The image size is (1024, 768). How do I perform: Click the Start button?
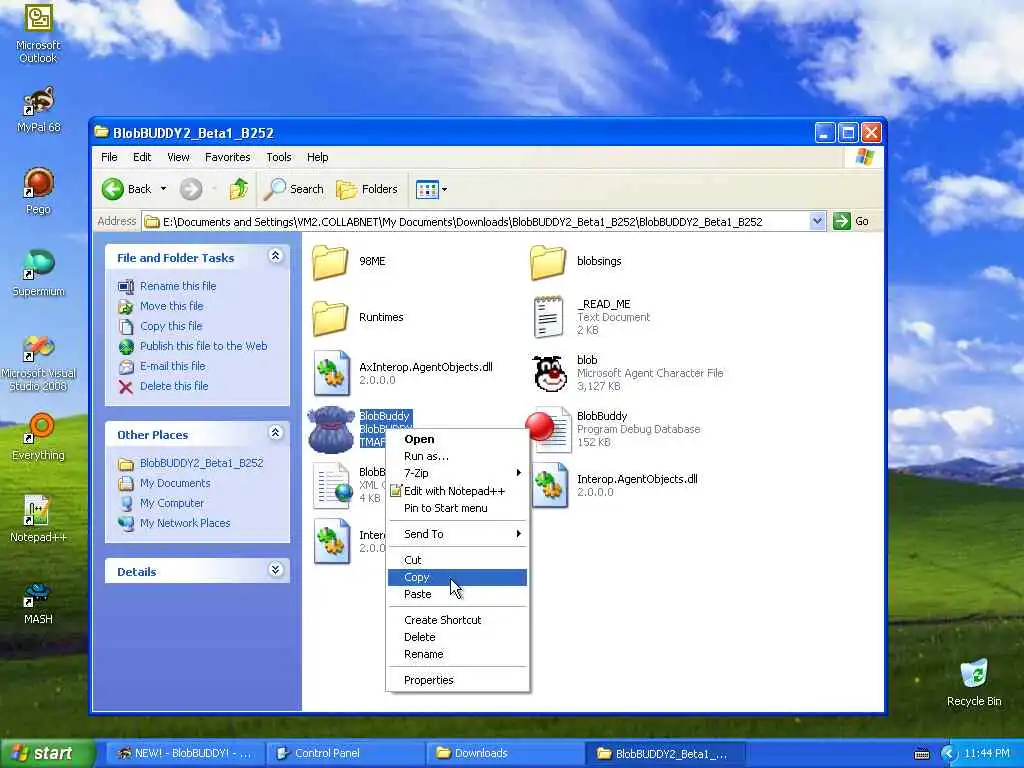pos(47,754)
